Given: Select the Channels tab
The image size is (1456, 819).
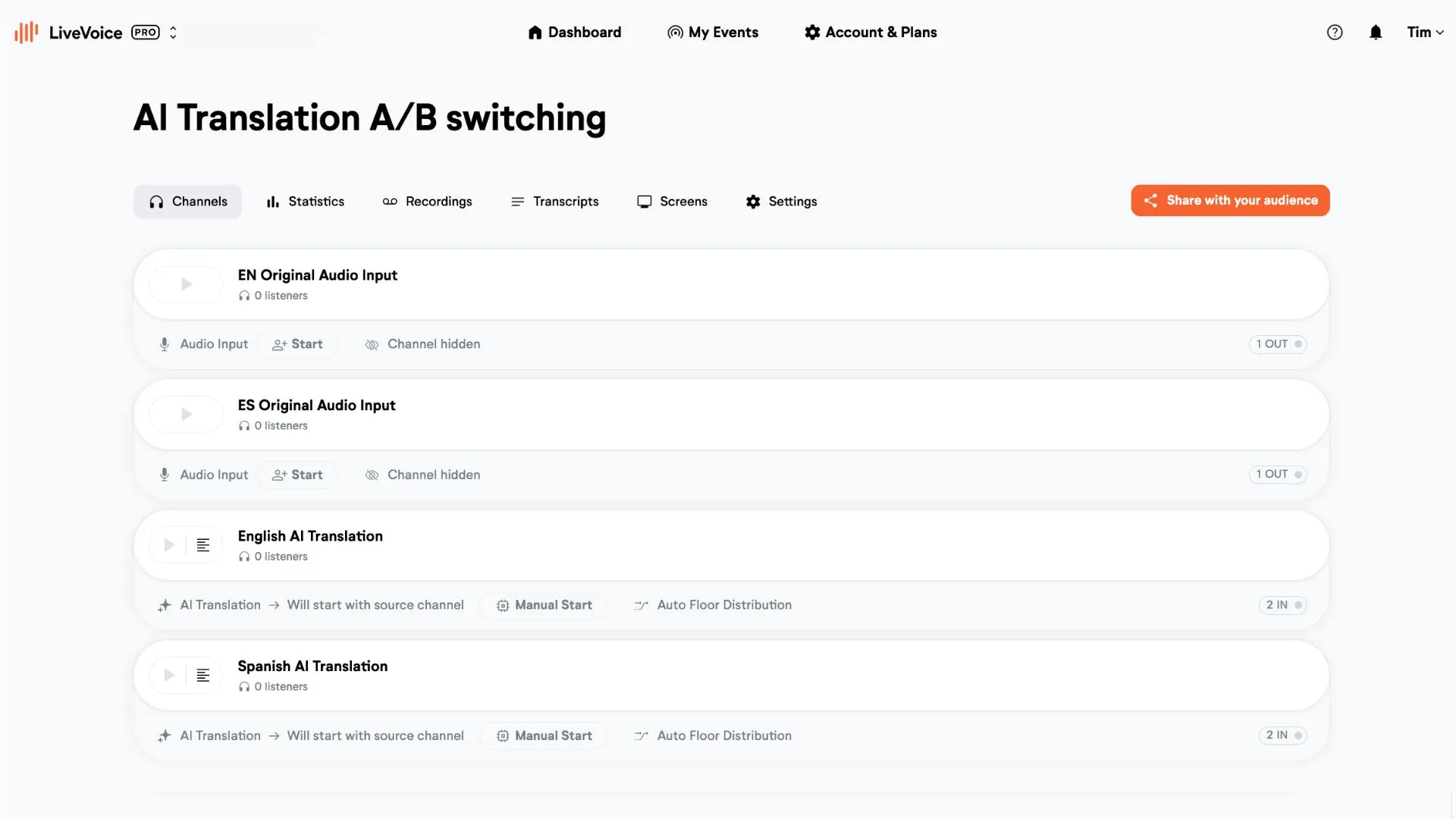Looking at the screenshot, I should point(187,202).
